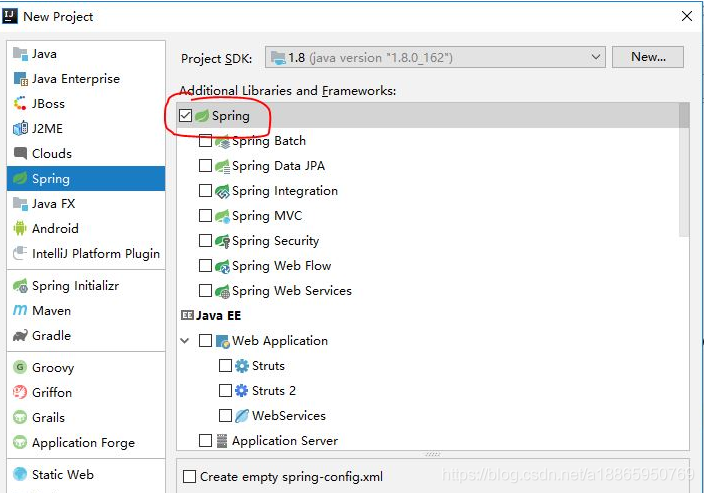The image size is (704, 493).
Task: Click the Spring Web Services icon
Action: click(223, 291)
